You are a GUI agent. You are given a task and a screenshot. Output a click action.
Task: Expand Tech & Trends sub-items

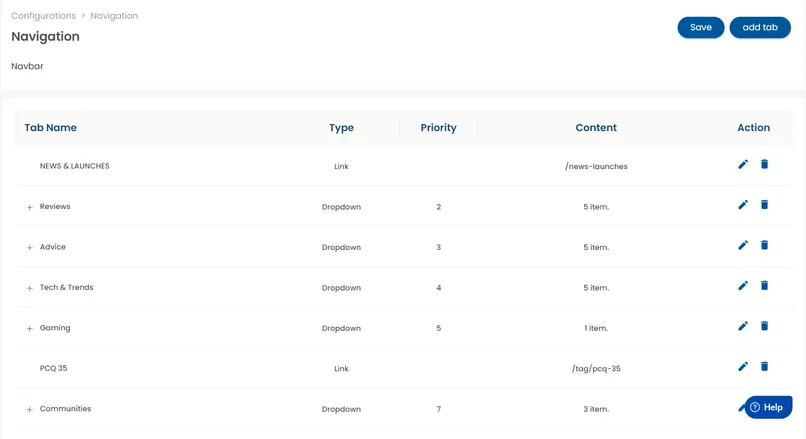[x=30, y=288]
